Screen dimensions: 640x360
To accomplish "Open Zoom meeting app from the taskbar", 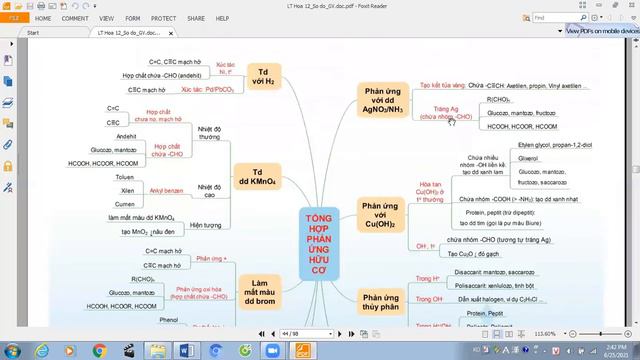I will click(273, 351).
